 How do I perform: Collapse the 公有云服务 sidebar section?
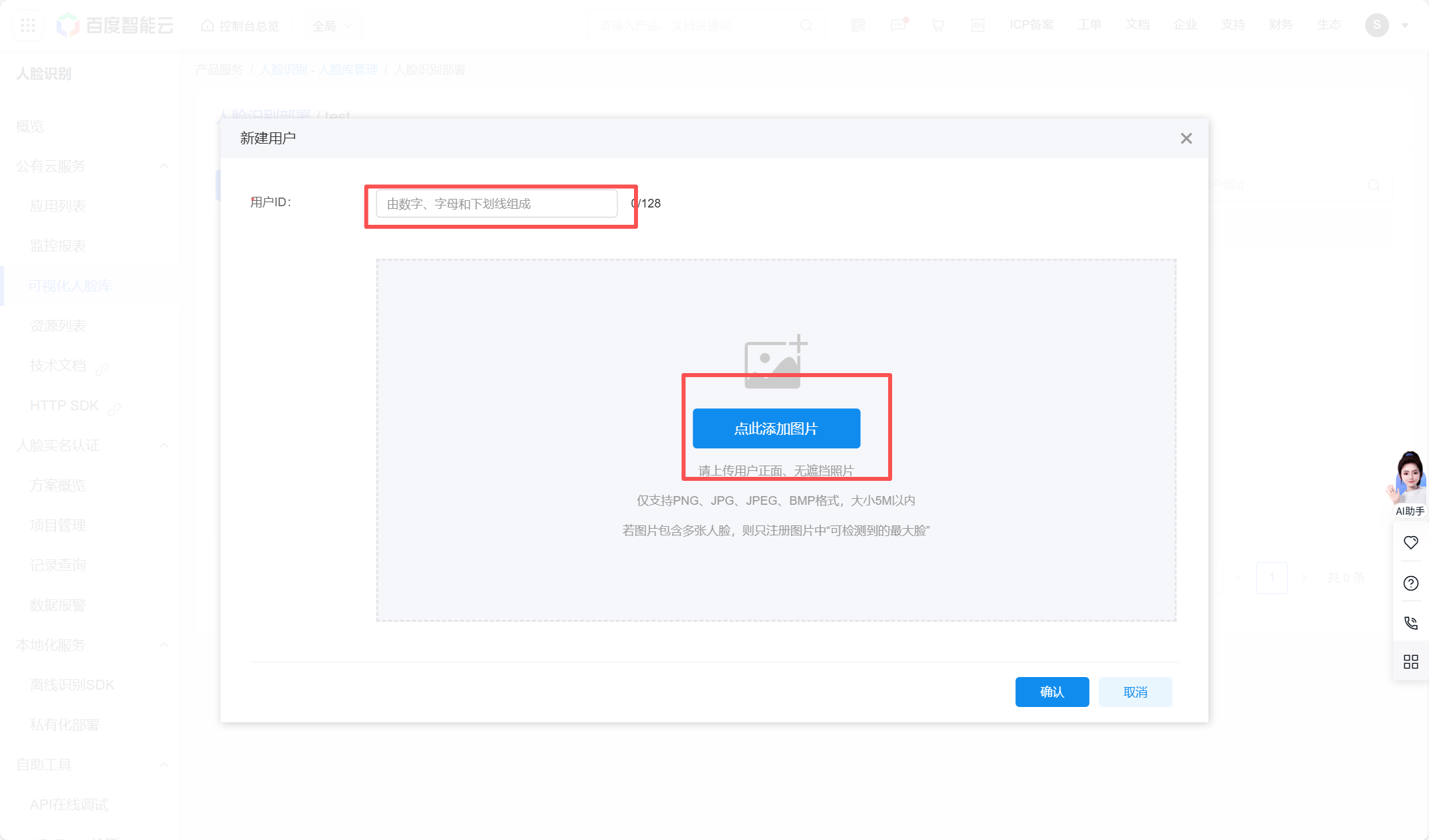(x=164, y=166)
